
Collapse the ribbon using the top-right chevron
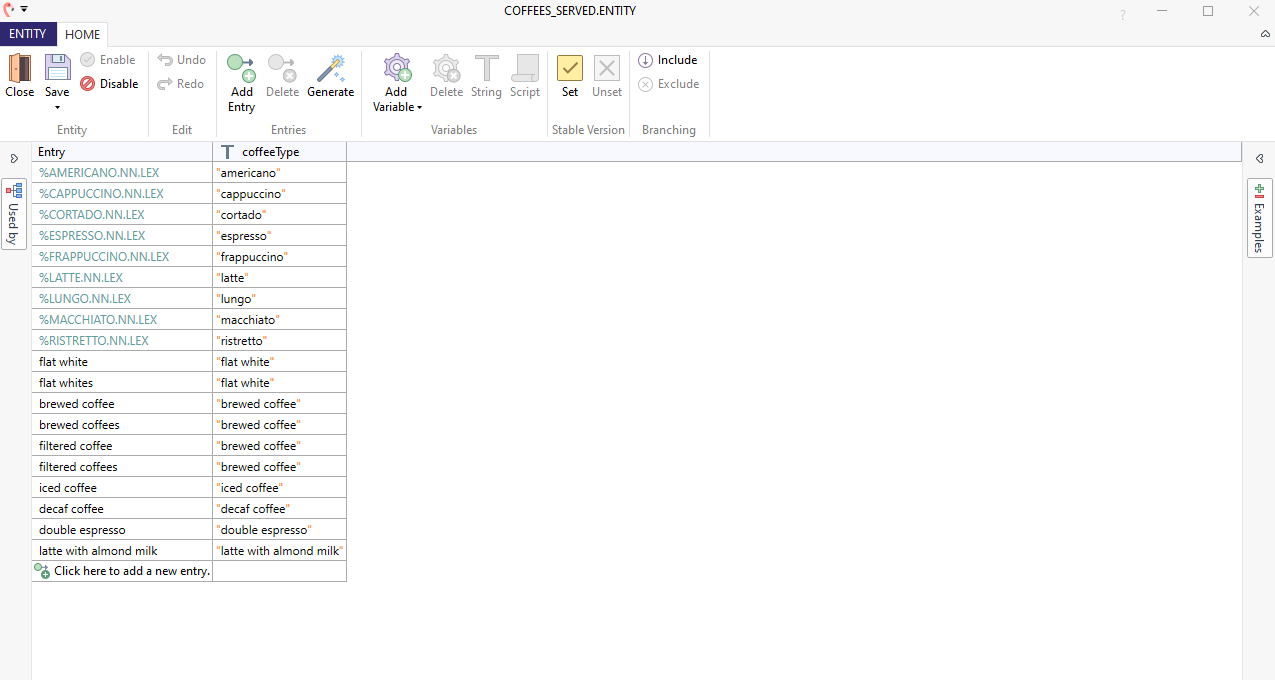1265,34
